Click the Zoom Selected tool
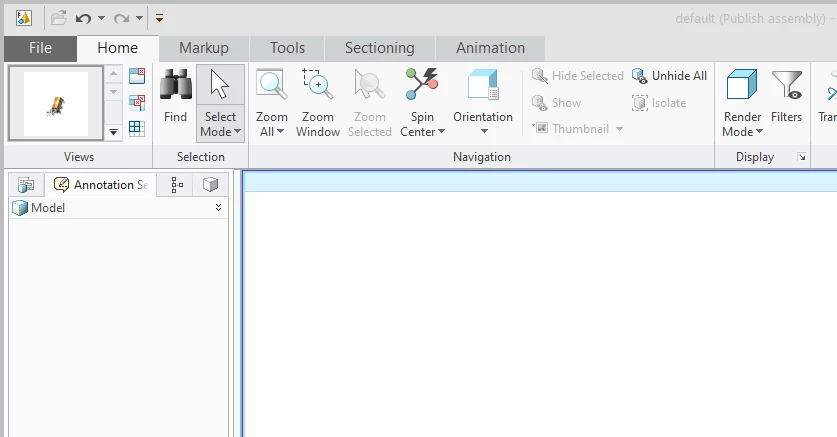 coord(369,102)
